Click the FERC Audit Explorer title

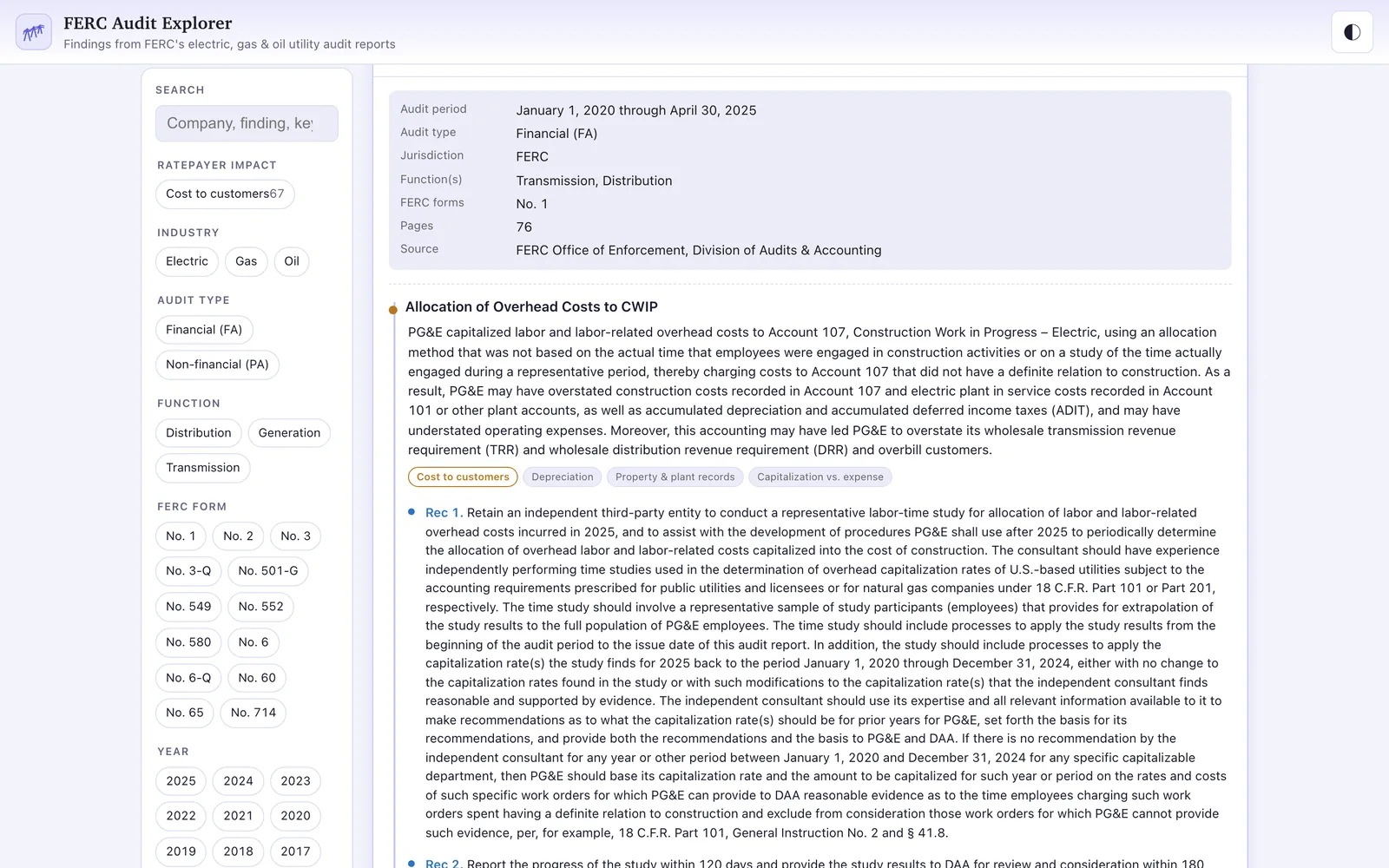coord(148,23)
